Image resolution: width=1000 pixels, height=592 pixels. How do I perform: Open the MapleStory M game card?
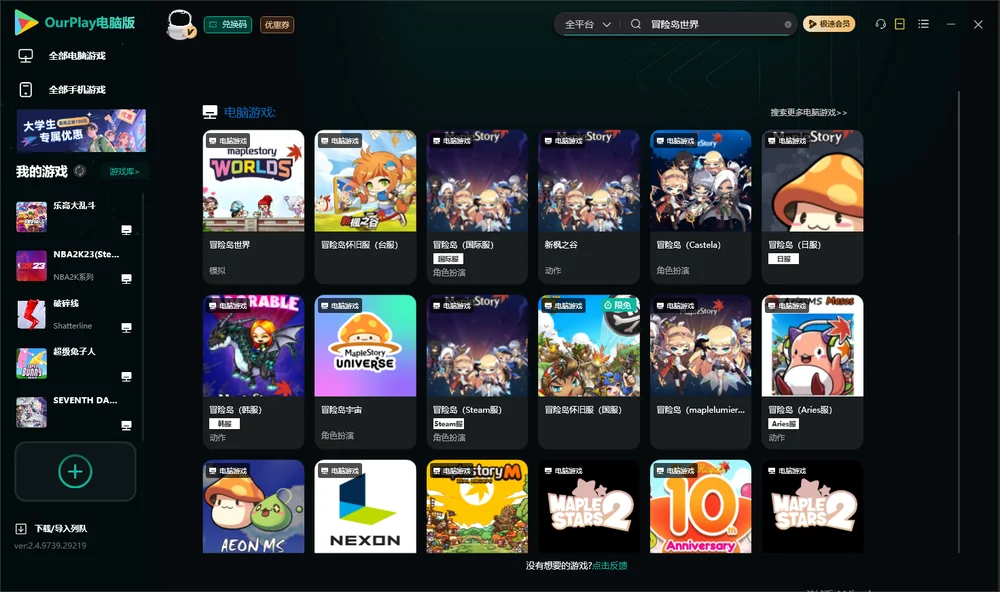[477, 507]
